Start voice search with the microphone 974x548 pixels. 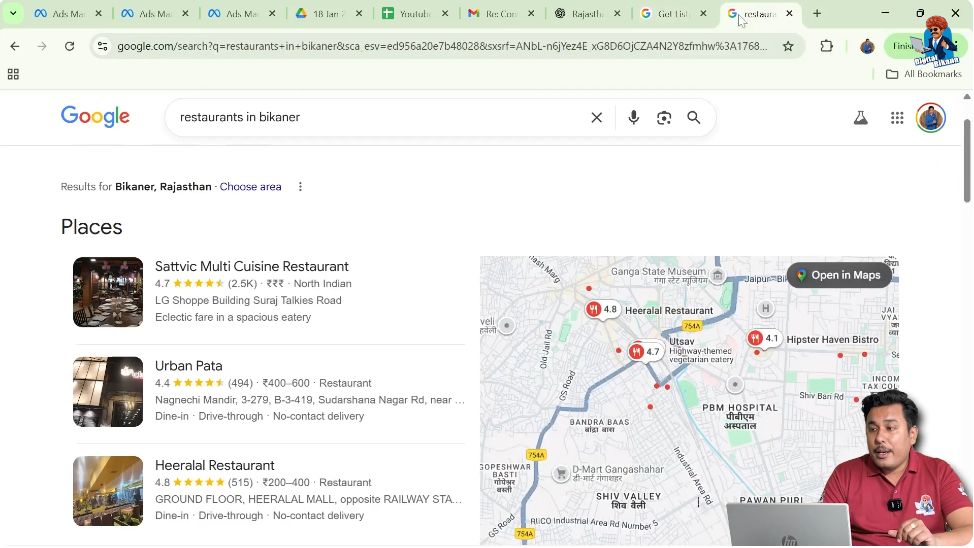coord(633,117)
